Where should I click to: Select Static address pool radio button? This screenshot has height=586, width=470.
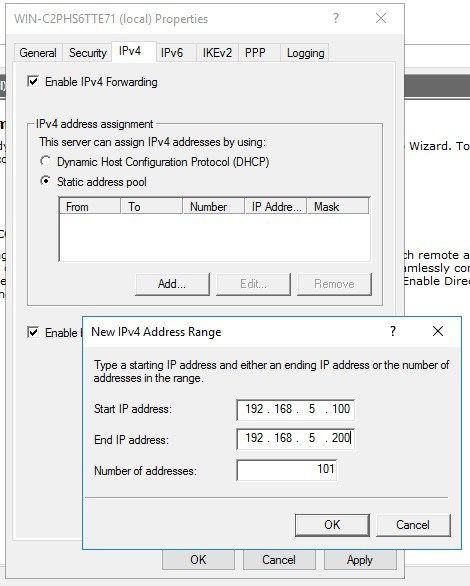tap(46, 182)
